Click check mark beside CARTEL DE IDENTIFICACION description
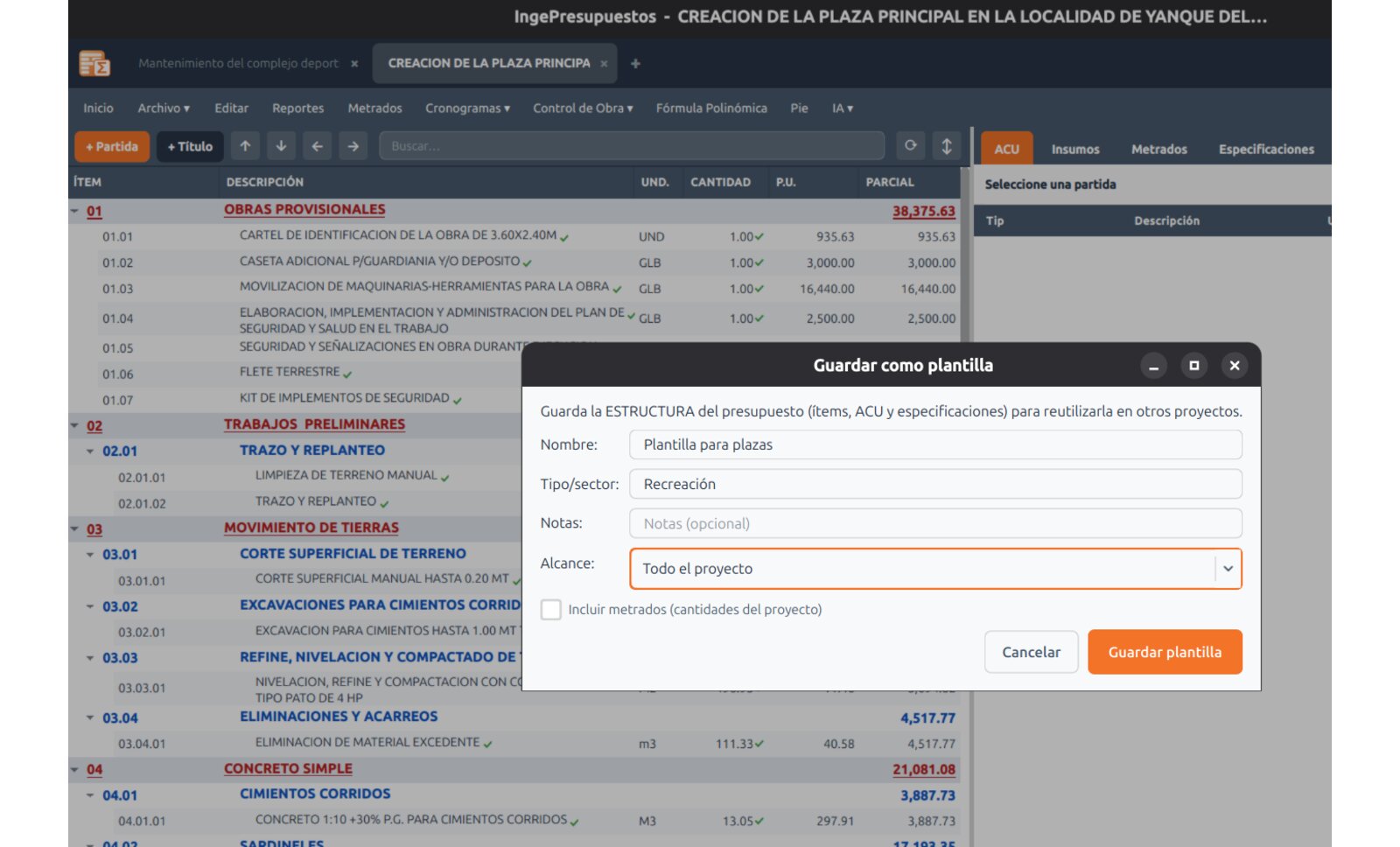The width and height of the screenshot is (1400, 847). (565, 237)
